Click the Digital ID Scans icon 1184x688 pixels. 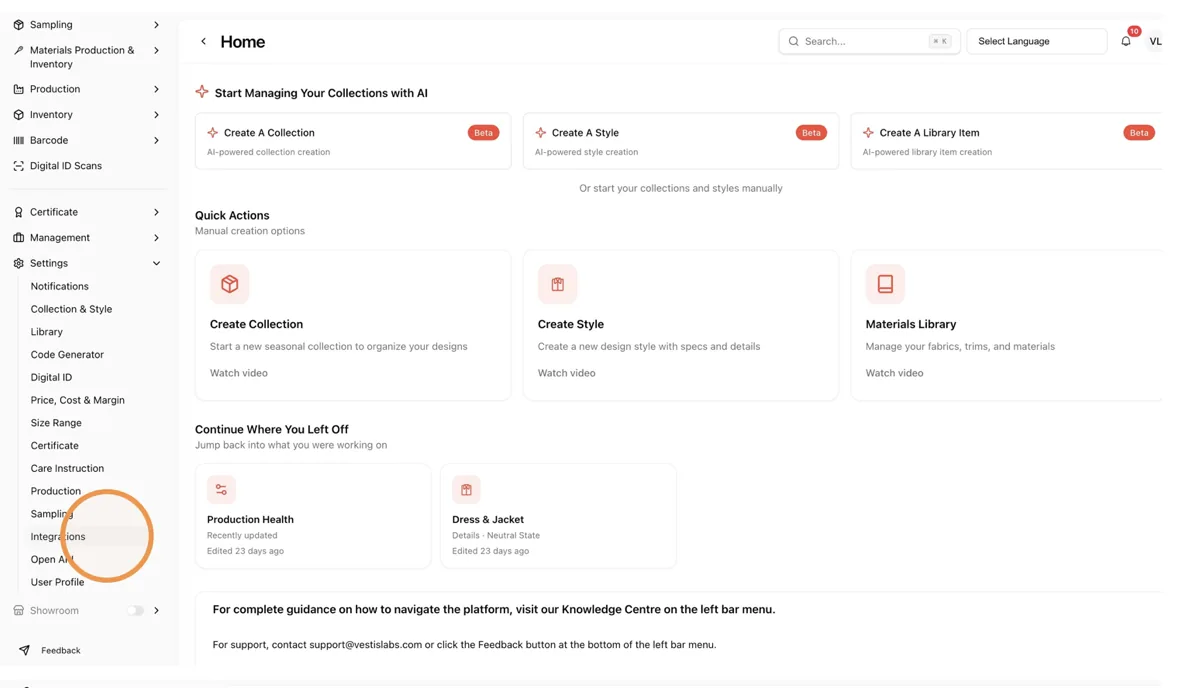(19, 166)
